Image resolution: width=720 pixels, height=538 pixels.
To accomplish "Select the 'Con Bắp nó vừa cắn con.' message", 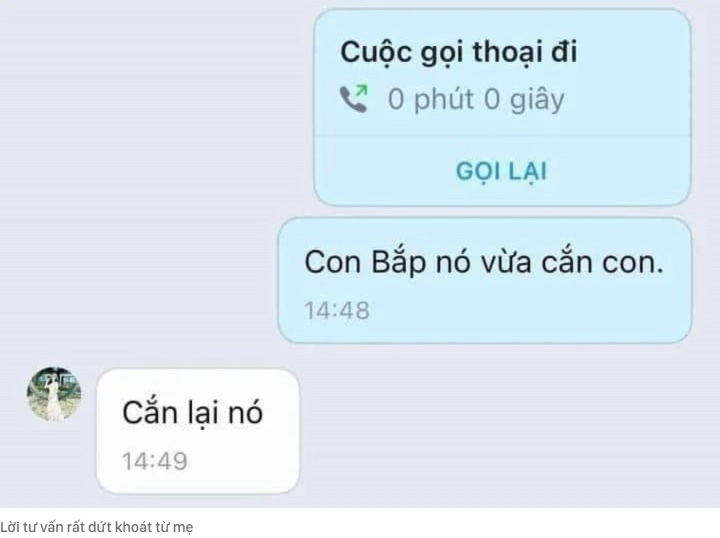I will click(x=485, y=280).
